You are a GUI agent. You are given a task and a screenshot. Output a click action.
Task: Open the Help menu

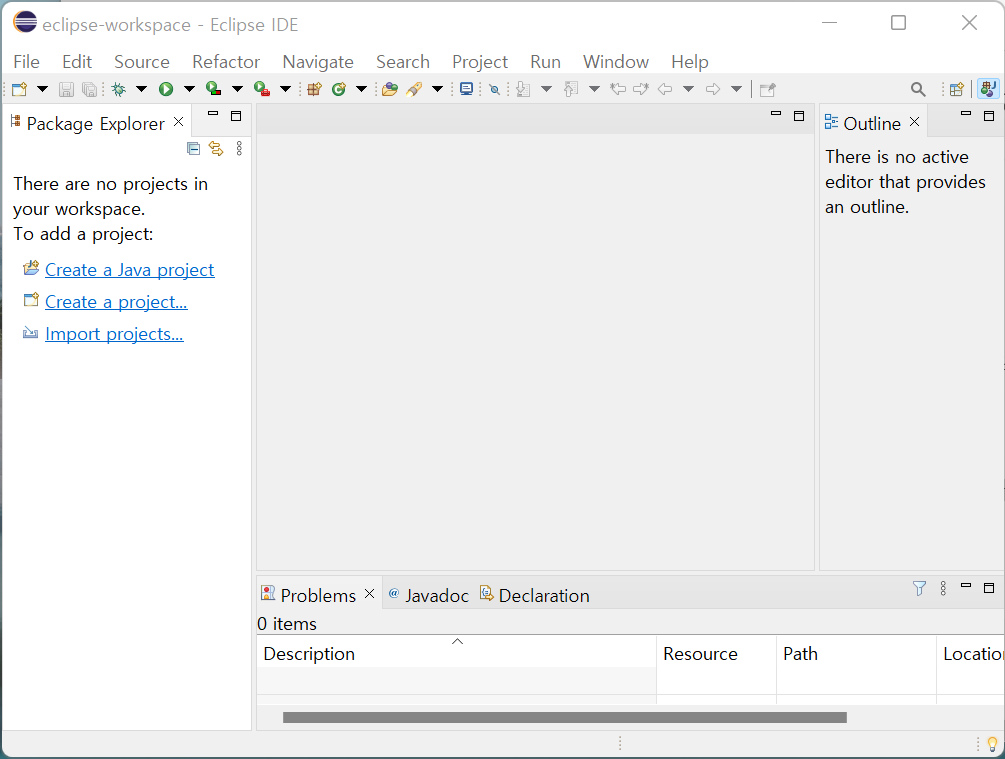click(690, 62)
